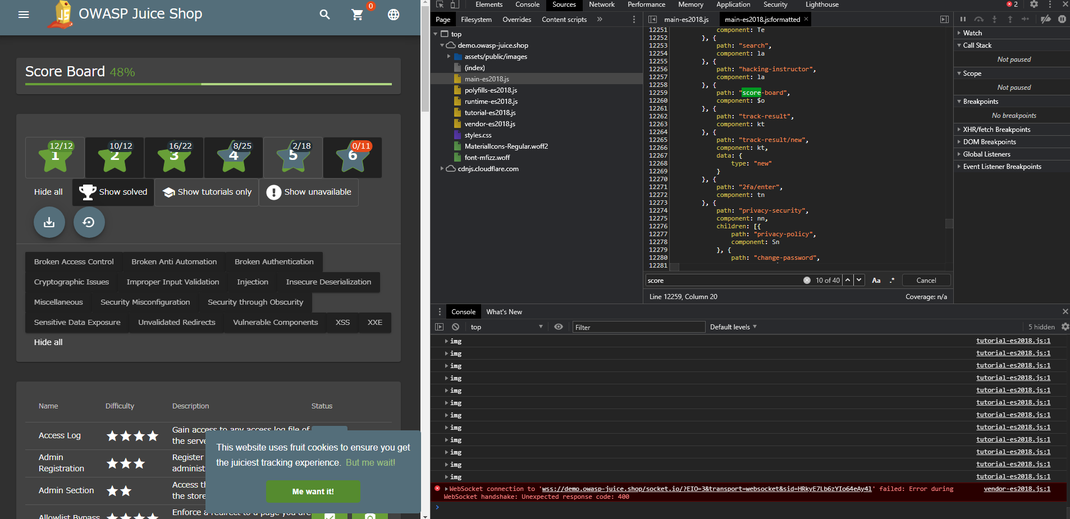Viewport: 1070px width, 519px height.
Task: Toggle regex option in search bar
Action: (x=892, y=280)
